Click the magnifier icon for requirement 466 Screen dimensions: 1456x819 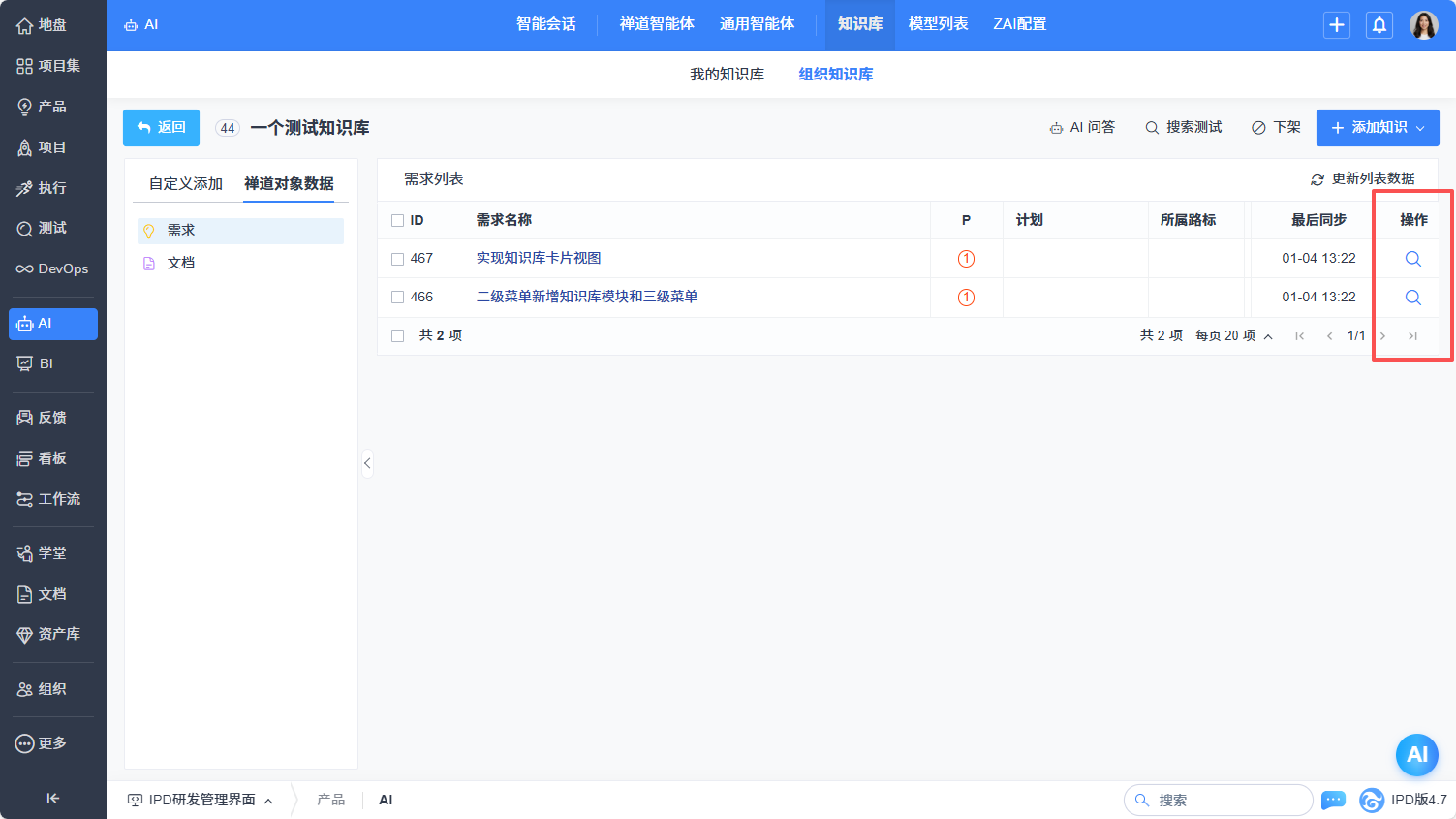[x=1412, y=298]
